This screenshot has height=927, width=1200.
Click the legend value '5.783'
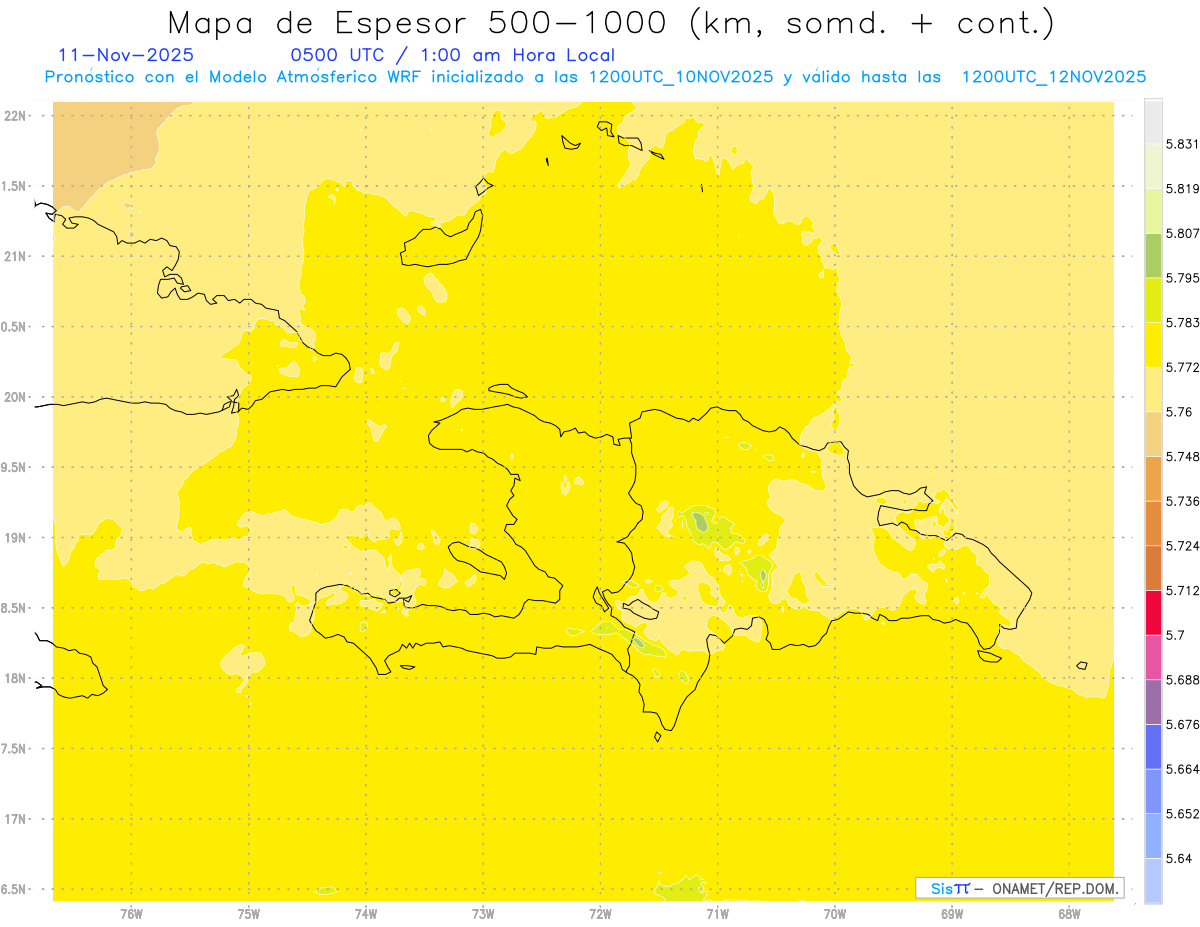point(1182,323)
